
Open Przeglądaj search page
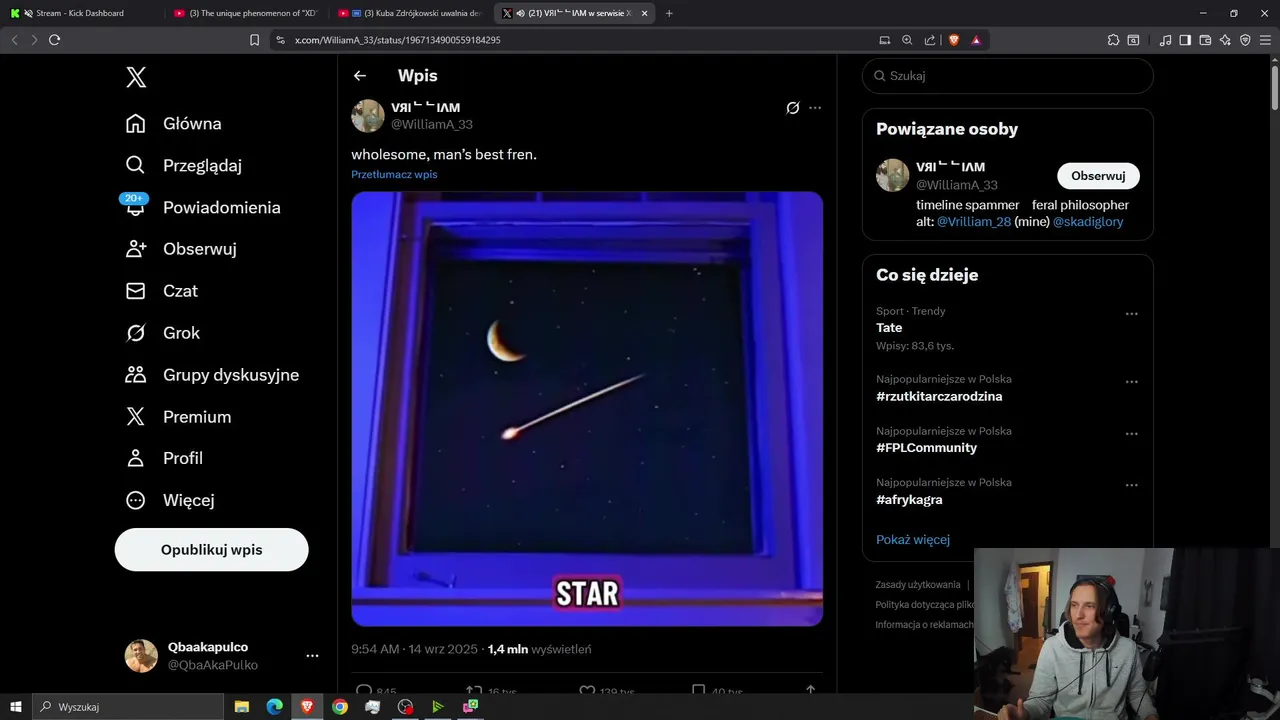183,166
